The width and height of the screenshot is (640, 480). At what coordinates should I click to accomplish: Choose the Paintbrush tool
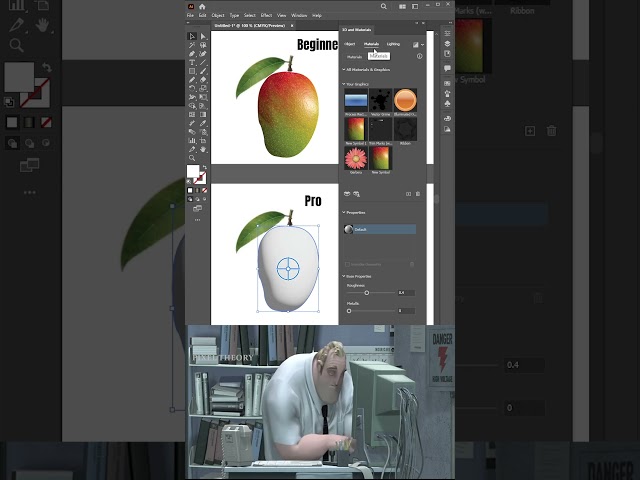point(203,71)
